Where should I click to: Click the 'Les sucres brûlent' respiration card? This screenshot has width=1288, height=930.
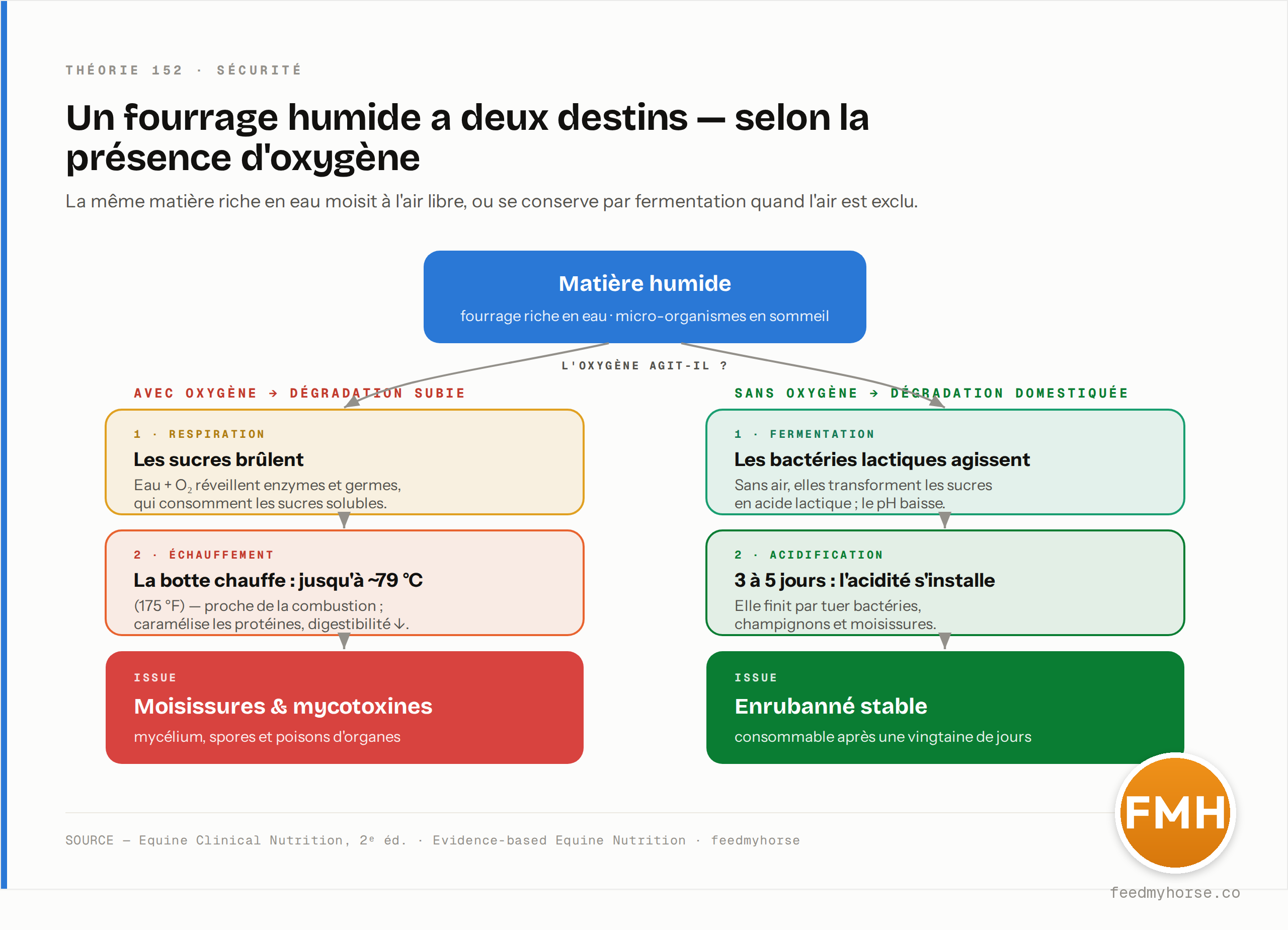344,462
